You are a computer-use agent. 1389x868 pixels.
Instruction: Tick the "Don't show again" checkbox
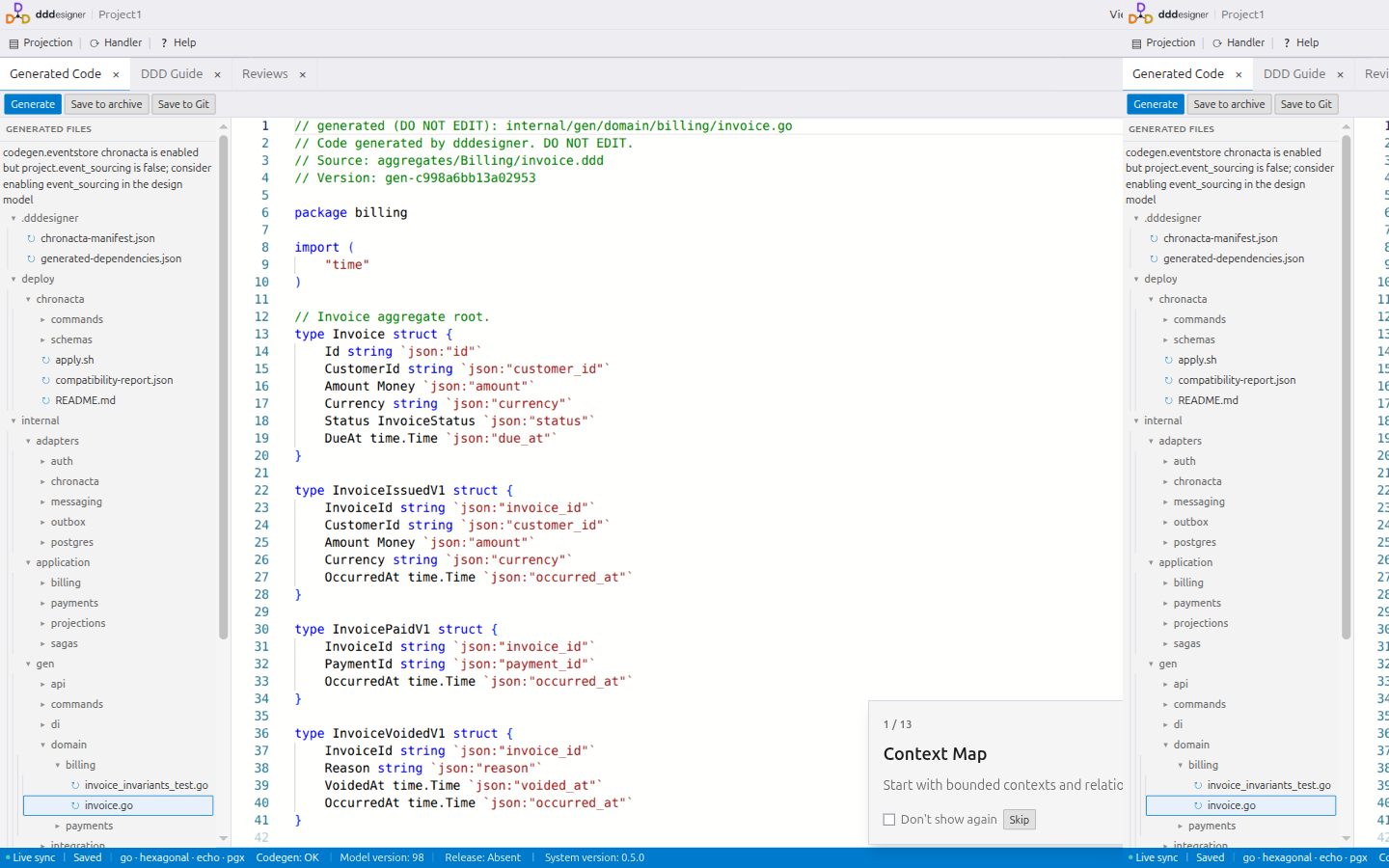tap(889, 820)
